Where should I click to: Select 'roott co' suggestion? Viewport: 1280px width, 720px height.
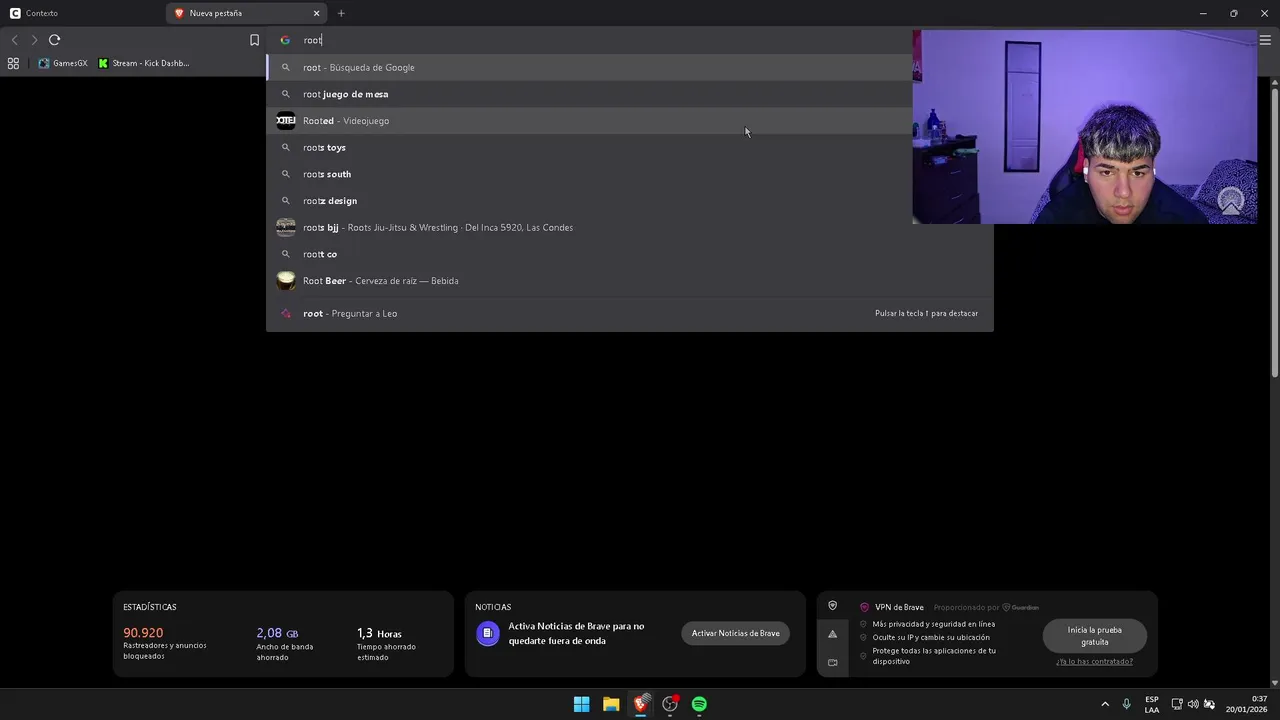[630, 254]
